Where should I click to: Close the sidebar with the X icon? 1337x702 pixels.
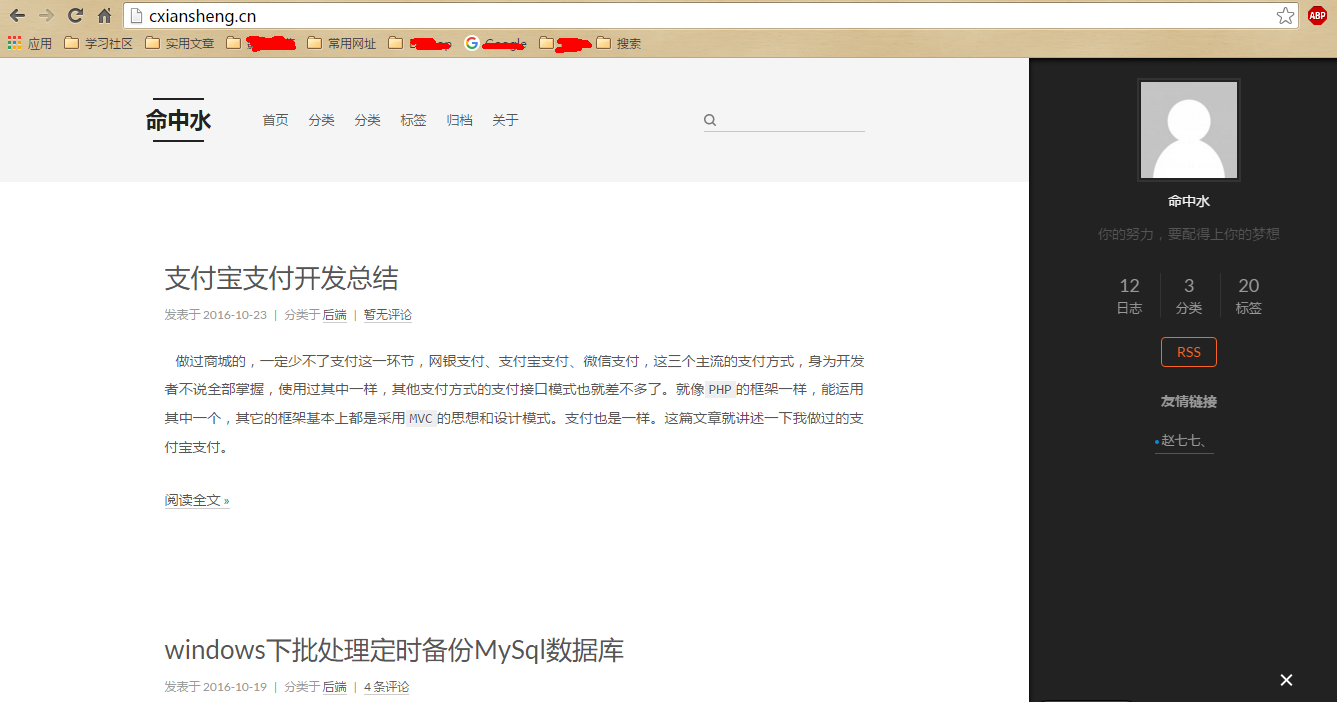point(1286,680)
